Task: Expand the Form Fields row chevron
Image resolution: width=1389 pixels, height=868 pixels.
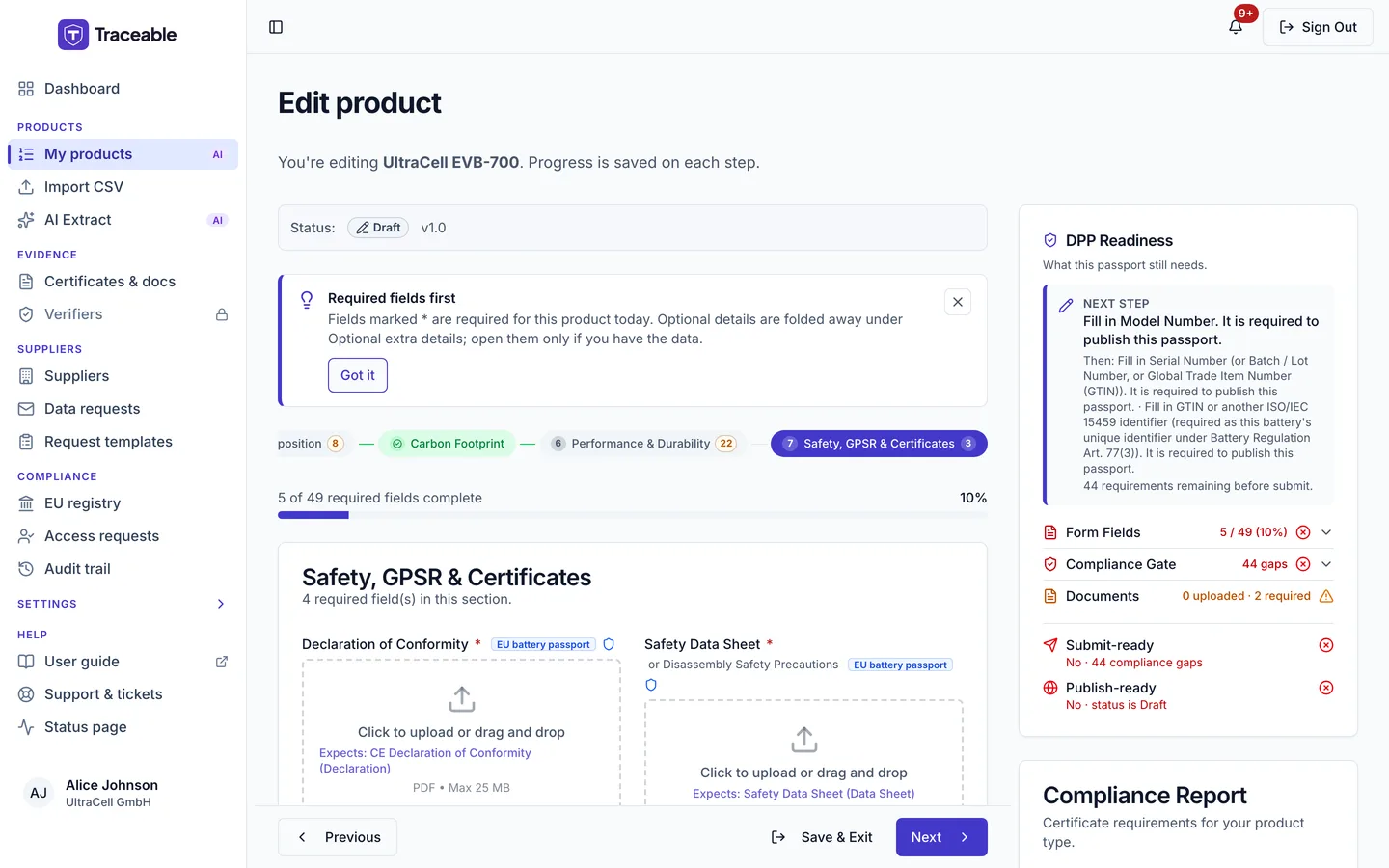Action: [1326, 532]
